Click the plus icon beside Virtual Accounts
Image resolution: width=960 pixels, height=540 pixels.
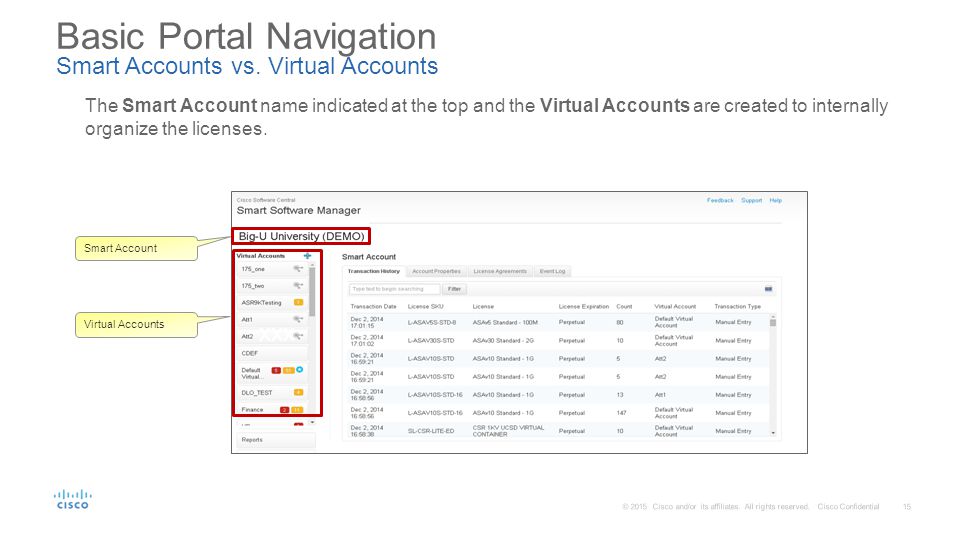[307, 256]
